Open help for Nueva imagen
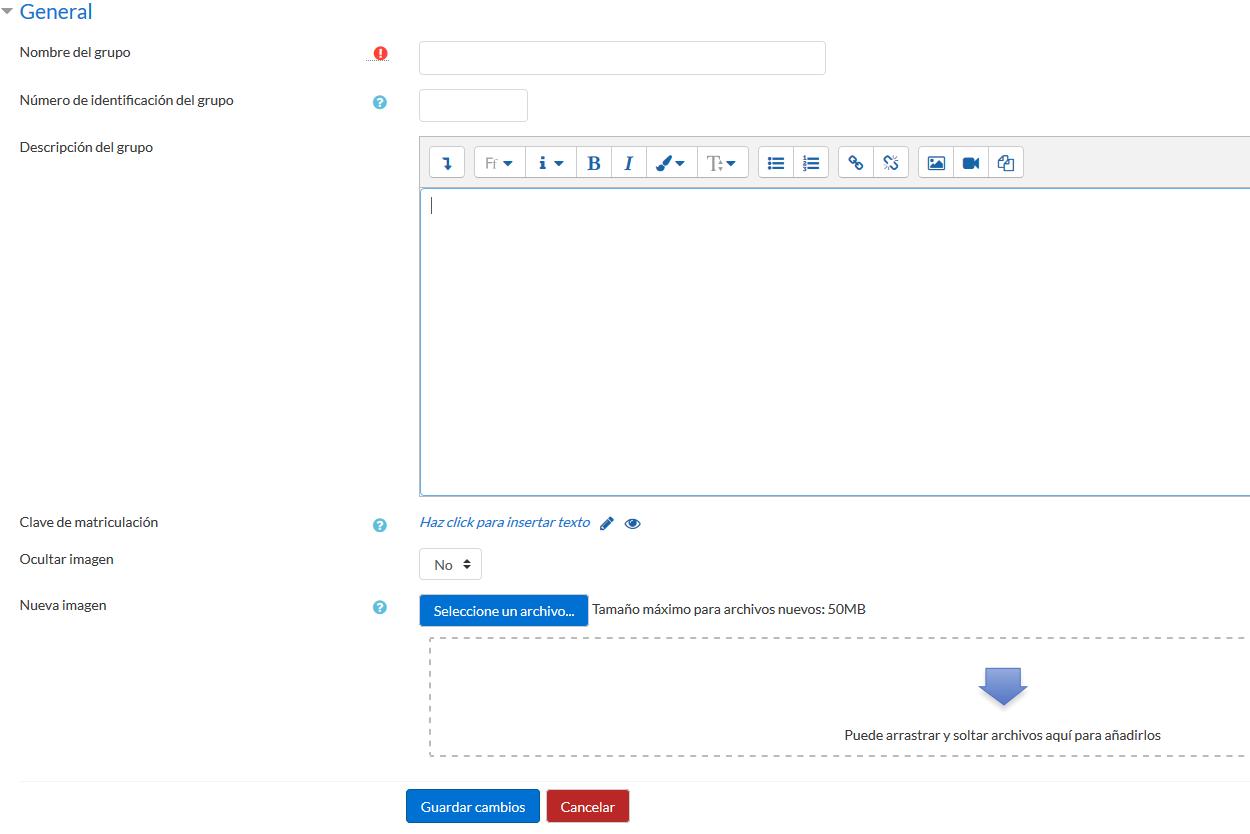The height and width of the screenshot is (834, 1250). coord(380,607)
